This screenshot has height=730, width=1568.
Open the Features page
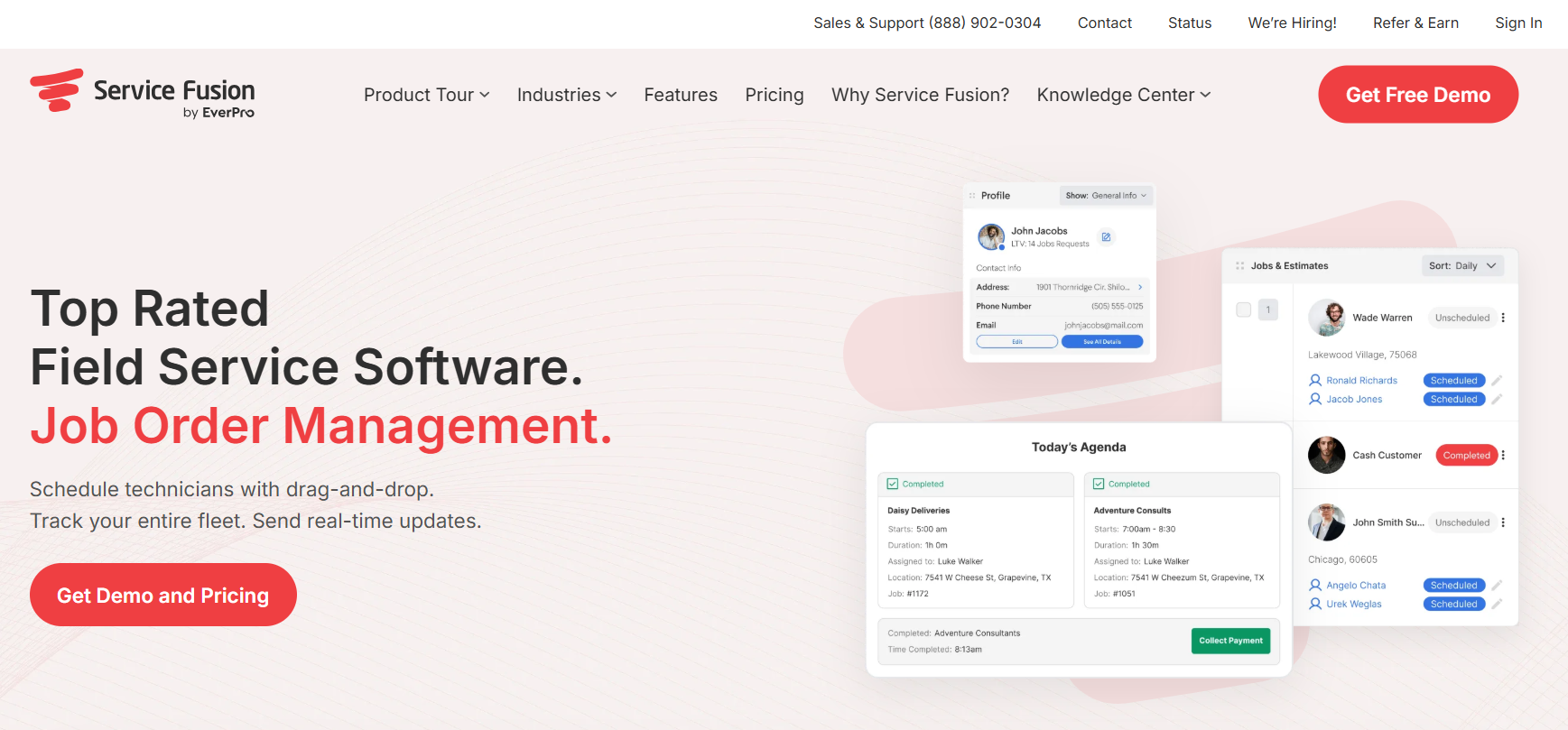tap(681, 95)
